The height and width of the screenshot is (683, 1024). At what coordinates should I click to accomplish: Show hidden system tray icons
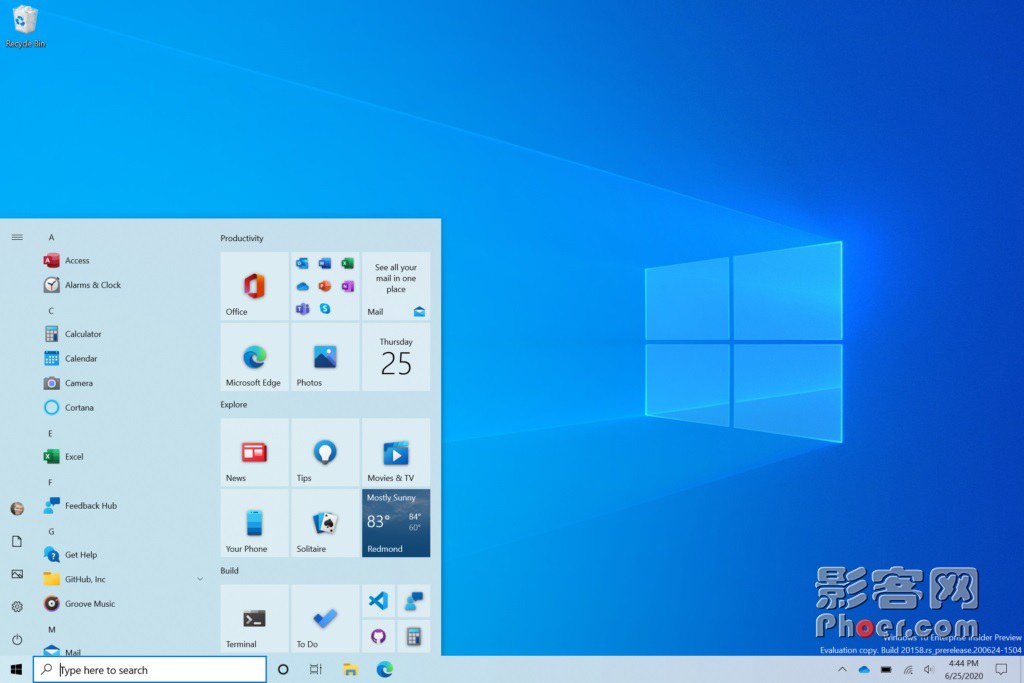[x=842, y=669]
